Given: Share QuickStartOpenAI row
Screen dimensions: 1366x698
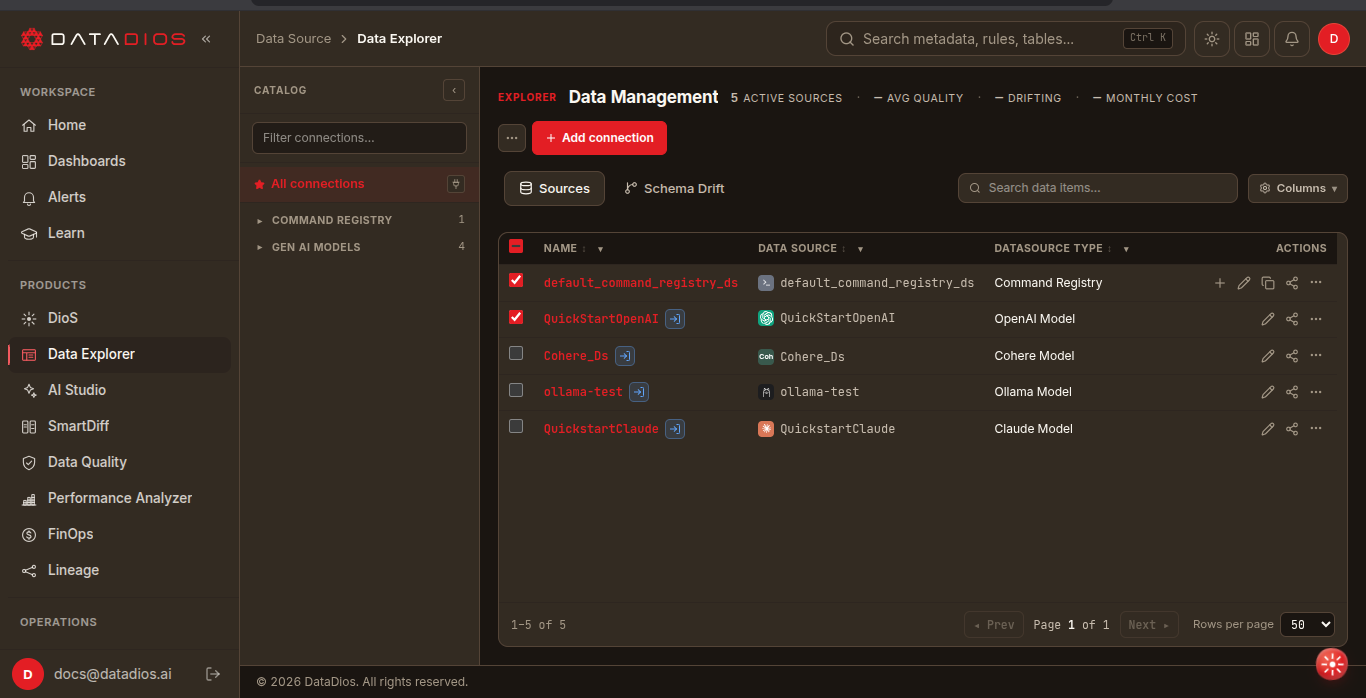Looking at the screenshot, I should [1292, 319].
